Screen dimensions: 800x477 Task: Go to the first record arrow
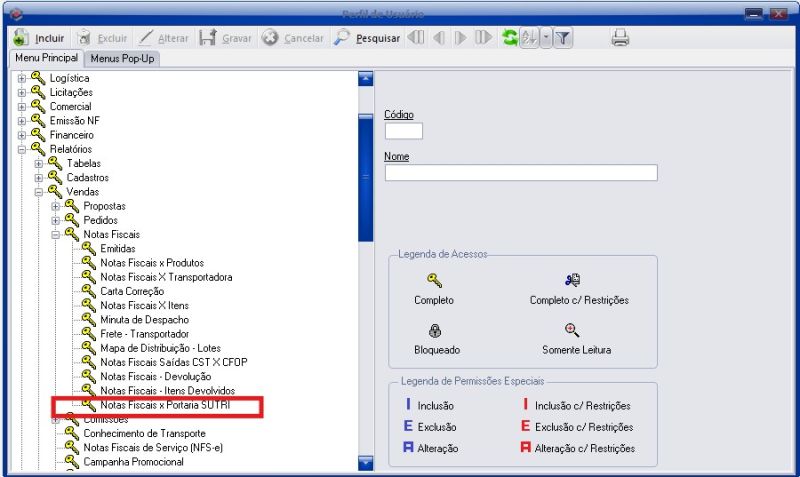click(x=415, y=38)
